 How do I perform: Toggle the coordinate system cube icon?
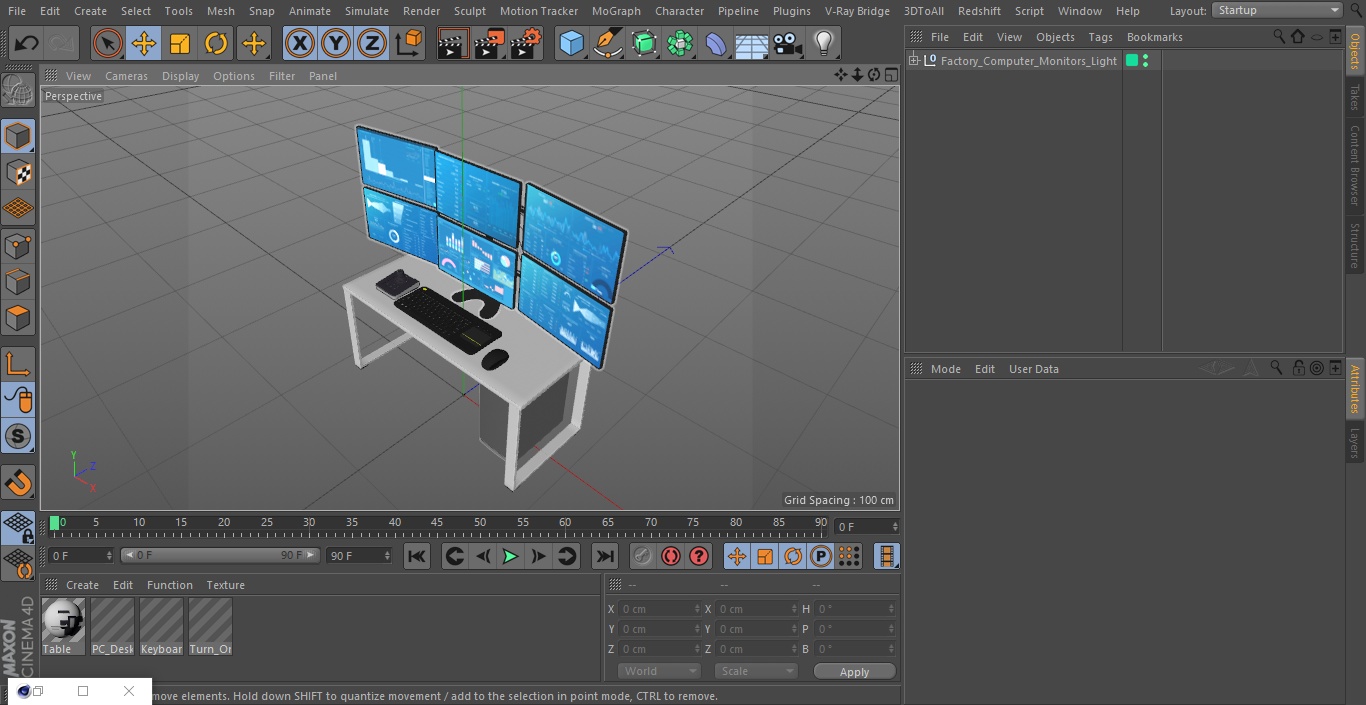point(408,43)
